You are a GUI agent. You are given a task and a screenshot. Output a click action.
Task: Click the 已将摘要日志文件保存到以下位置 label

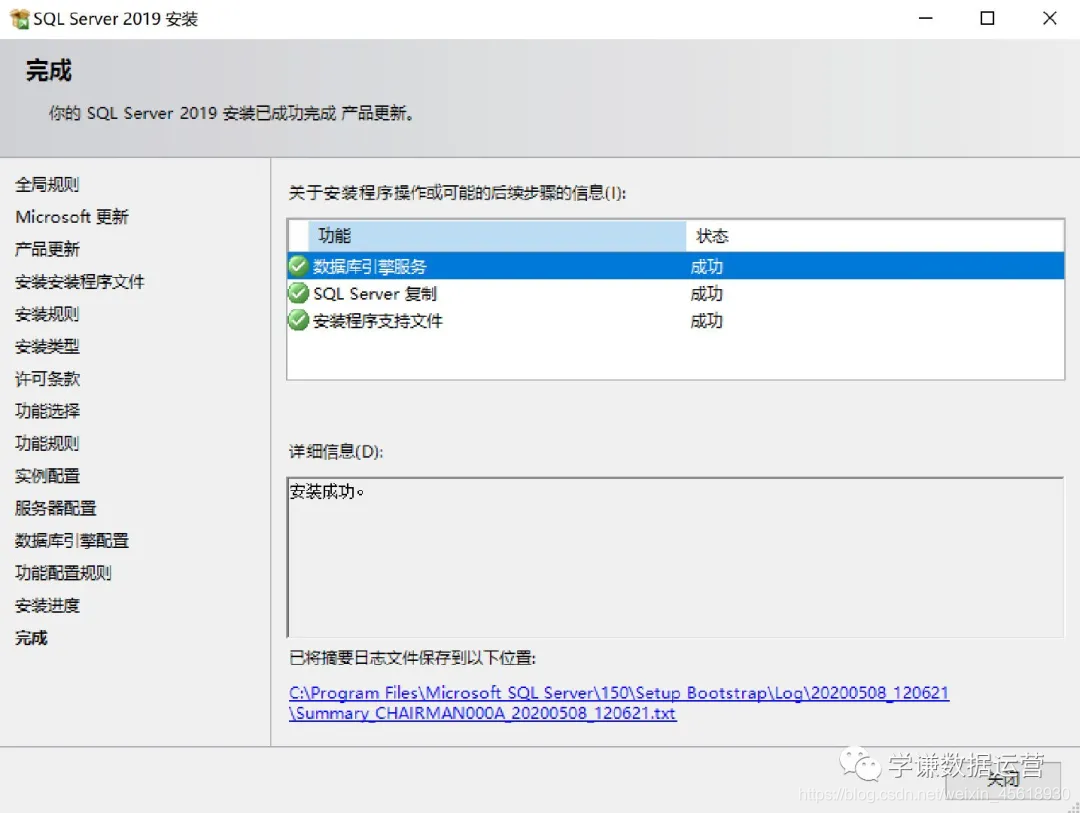pos(412,658)
